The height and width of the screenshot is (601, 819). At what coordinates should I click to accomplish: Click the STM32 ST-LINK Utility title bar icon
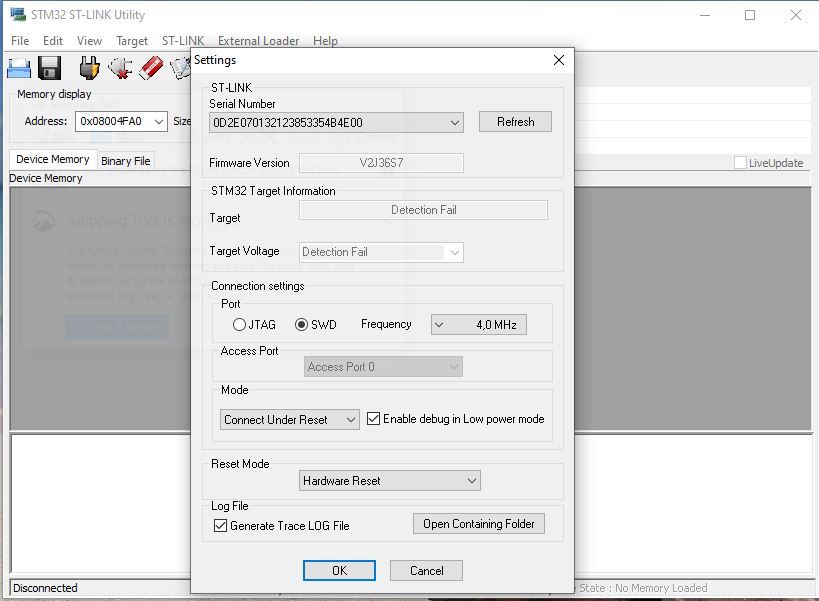coord(18,14)
